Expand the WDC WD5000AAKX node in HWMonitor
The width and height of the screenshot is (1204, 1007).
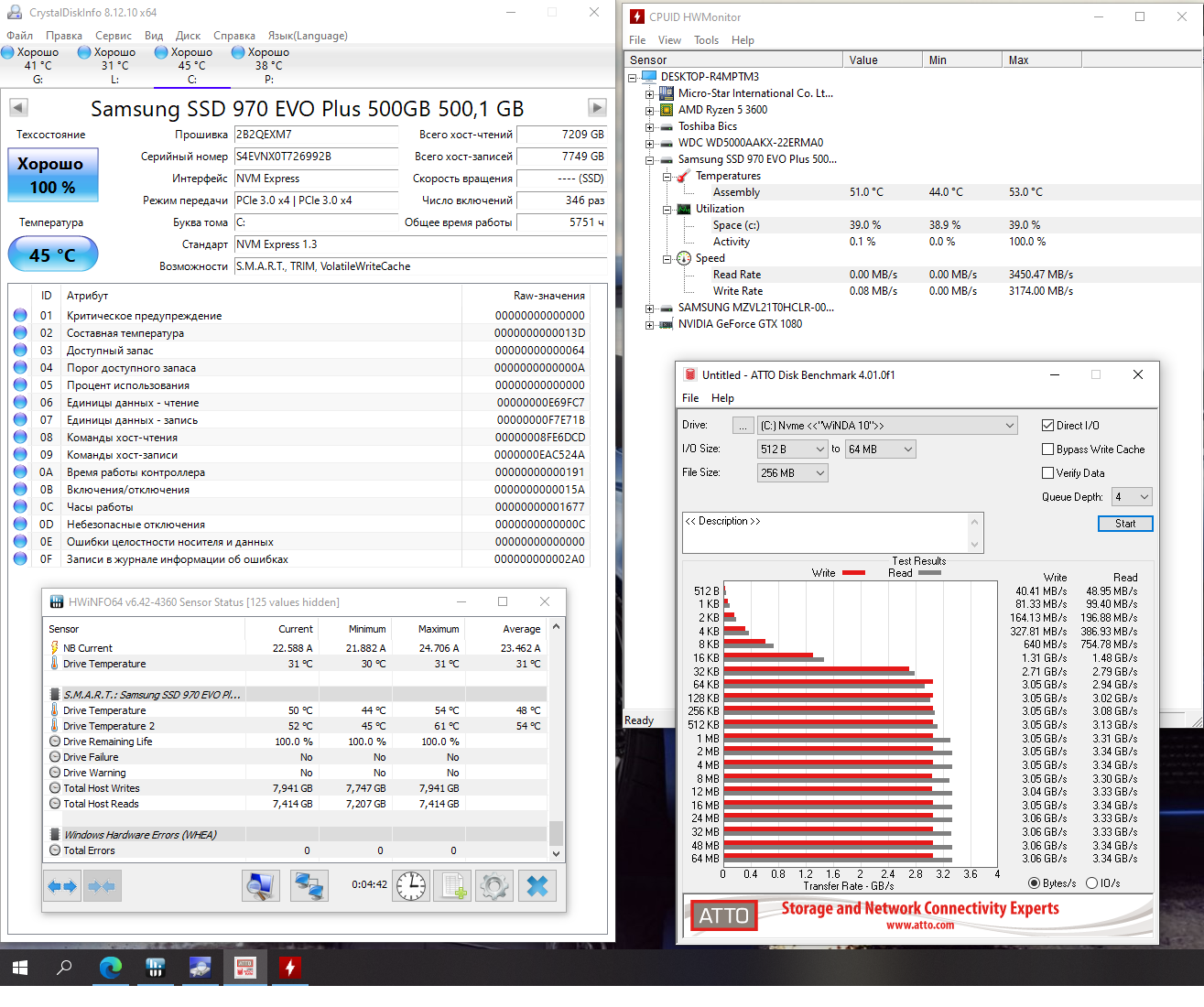coord(649,144)
